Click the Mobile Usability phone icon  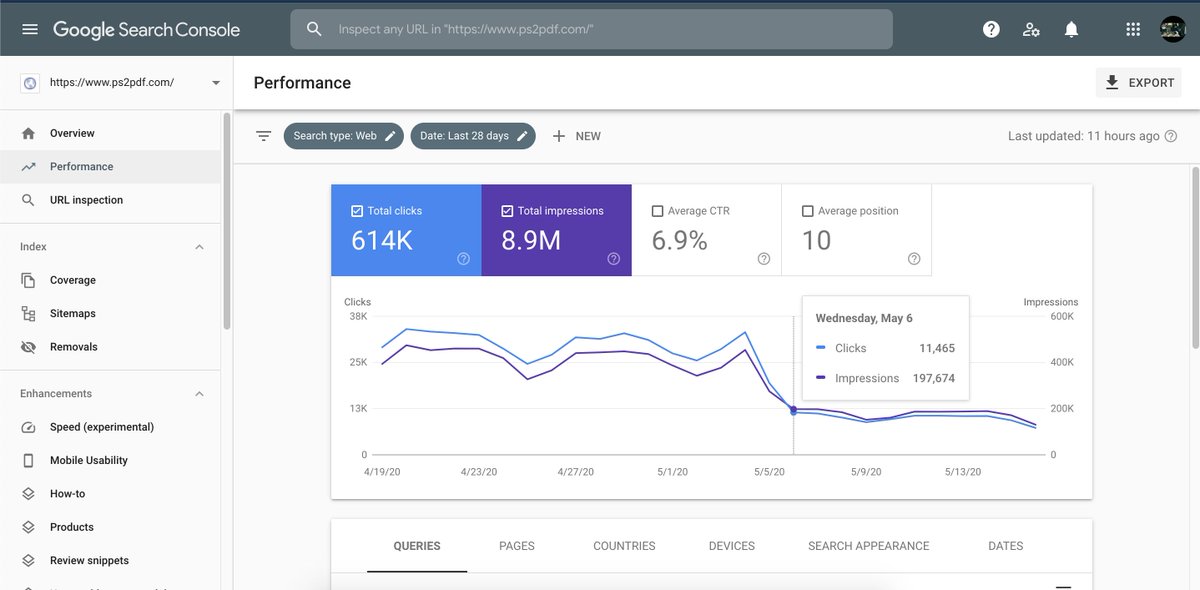click(x=29, y=460)
